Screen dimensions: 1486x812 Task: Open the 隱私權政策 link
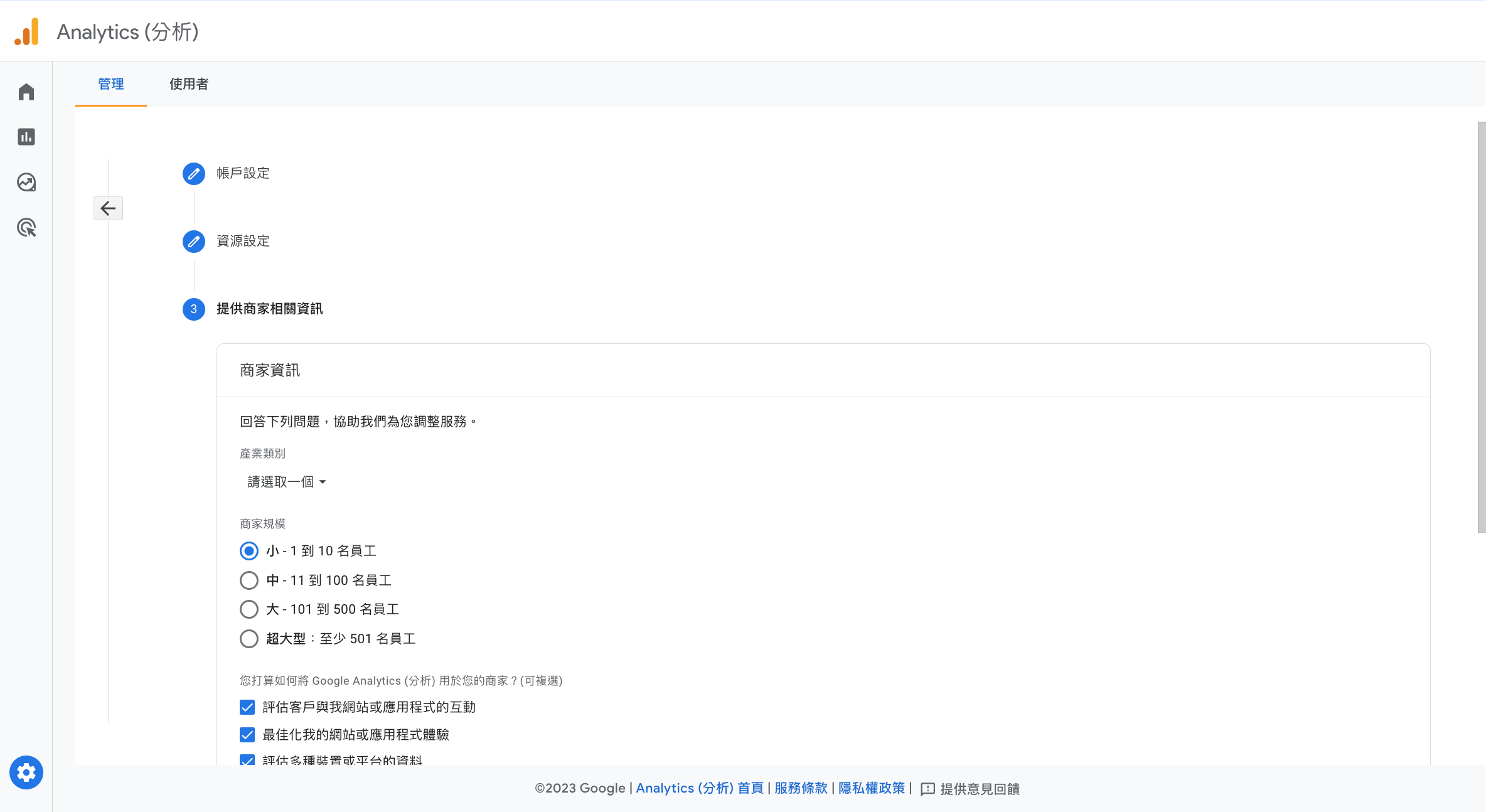click(x=872, y=788)
